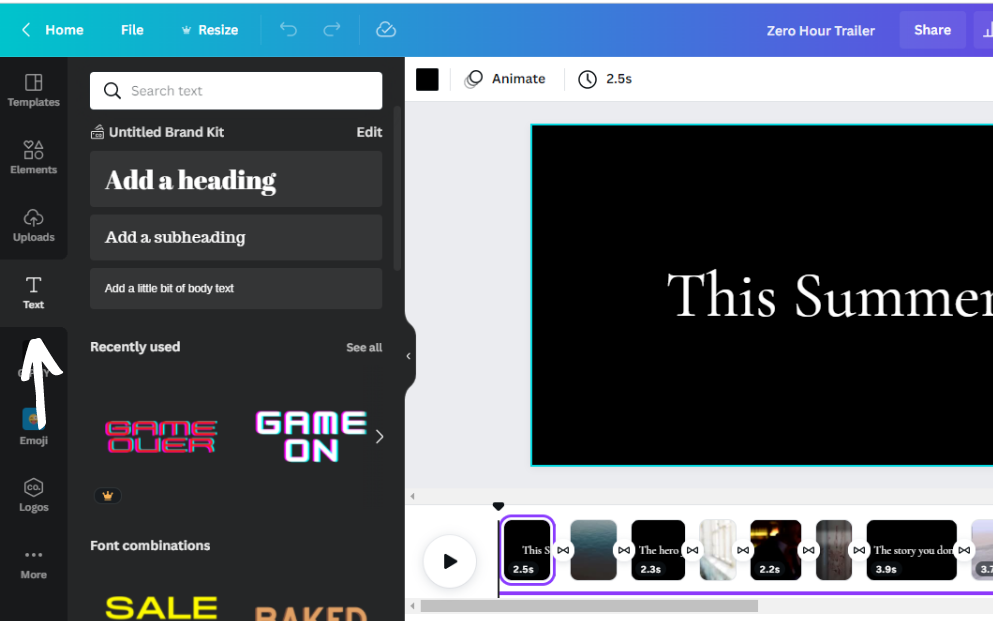
Task: Play the video timeline
Action: (x=449, y=561)
